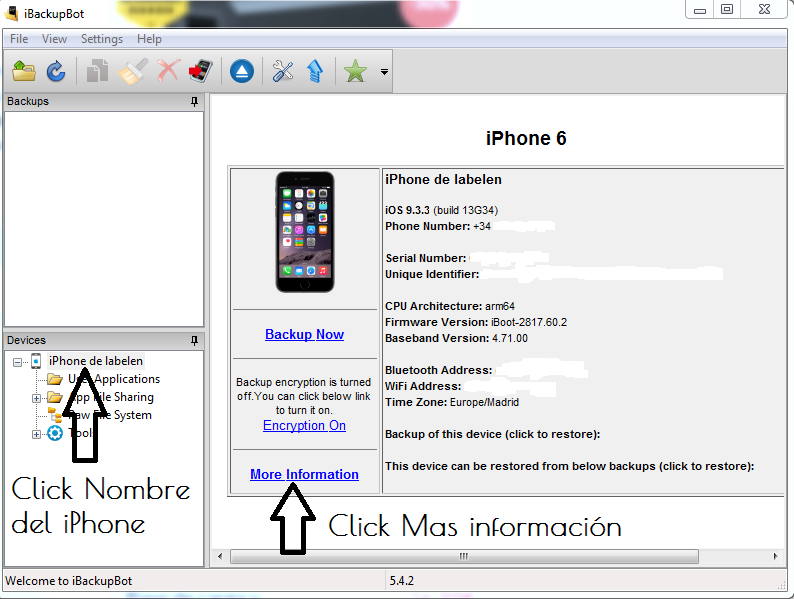Click the Backup Now link

point(304,334)
